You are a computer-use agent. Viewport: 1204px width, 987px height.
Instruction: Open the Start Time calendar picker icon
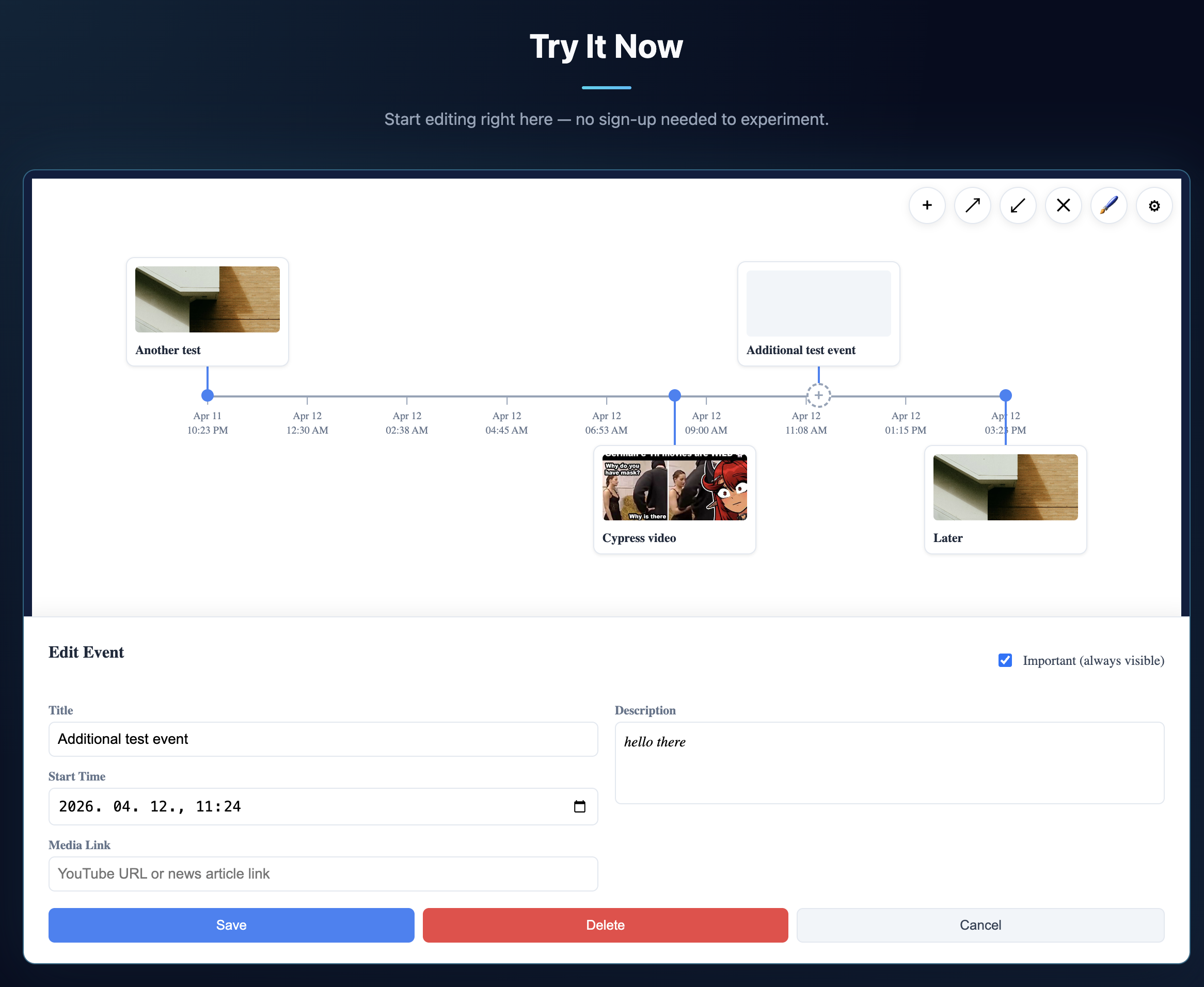coord(579,806)
